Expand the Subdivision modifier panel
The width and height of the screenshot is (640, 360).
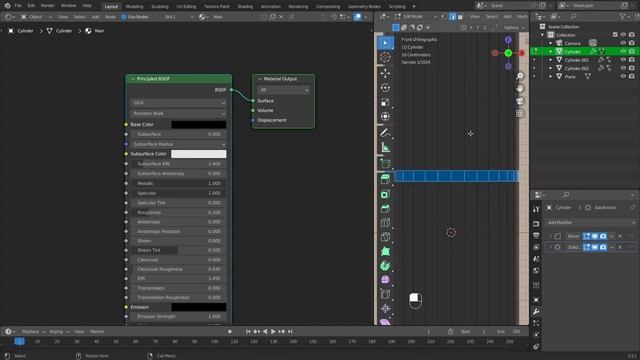tap(550, 247)
